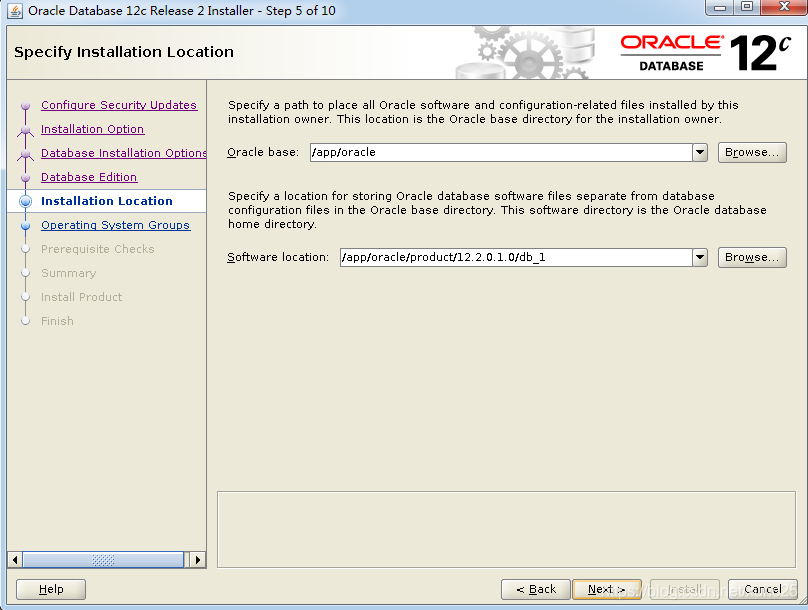
Task: Click the empty message area panel
Action: 507,530
